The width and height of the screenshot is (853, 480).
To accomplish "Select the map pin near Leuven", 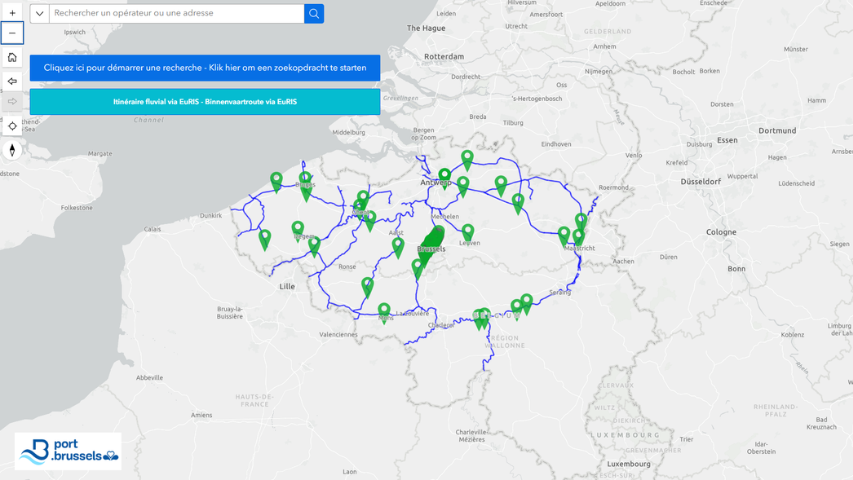I will [467, 232].
